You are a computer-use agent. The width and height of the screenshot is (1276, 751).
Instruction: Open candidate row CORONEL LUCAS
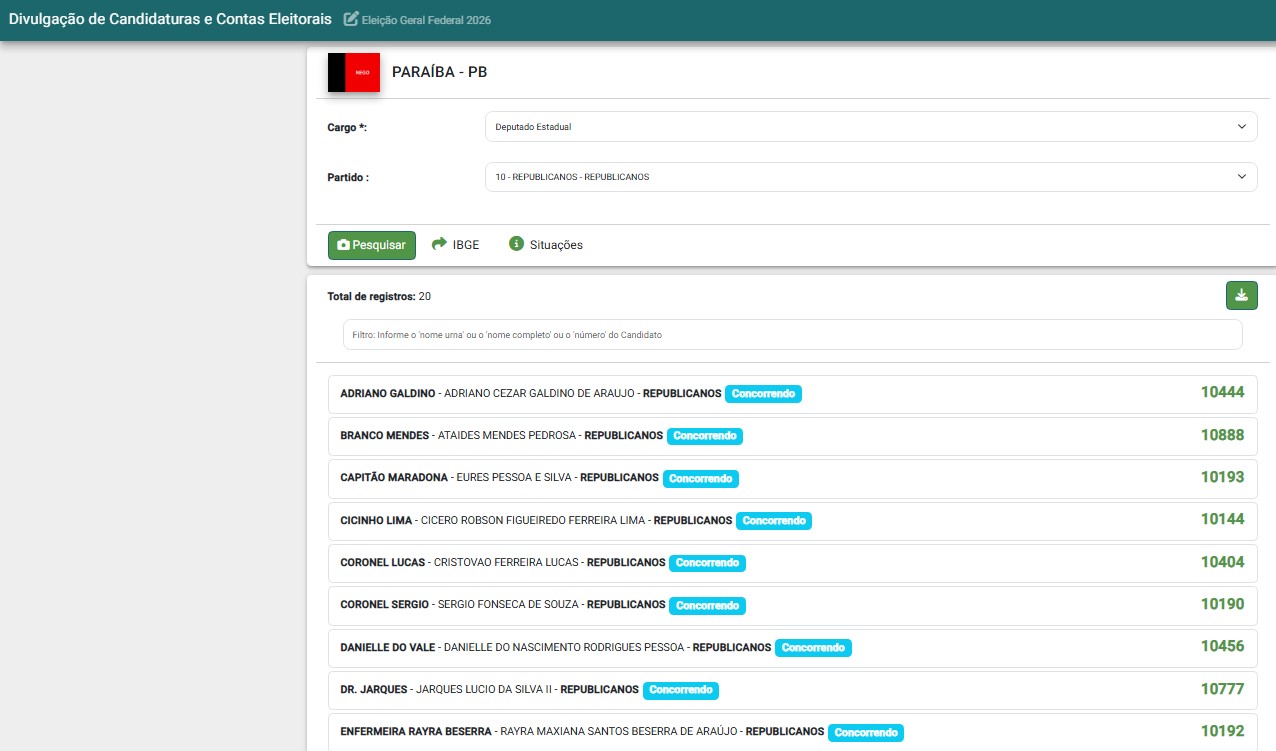point(792,563)
